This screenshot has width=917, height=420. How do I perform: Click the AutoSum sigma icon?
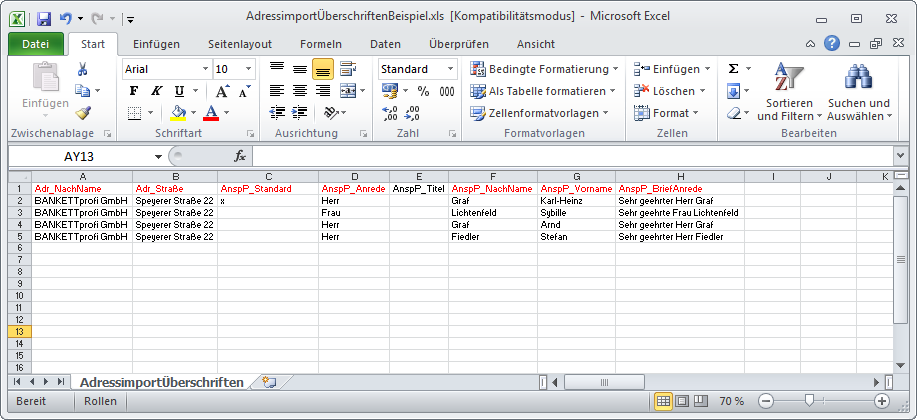point(733,69)
